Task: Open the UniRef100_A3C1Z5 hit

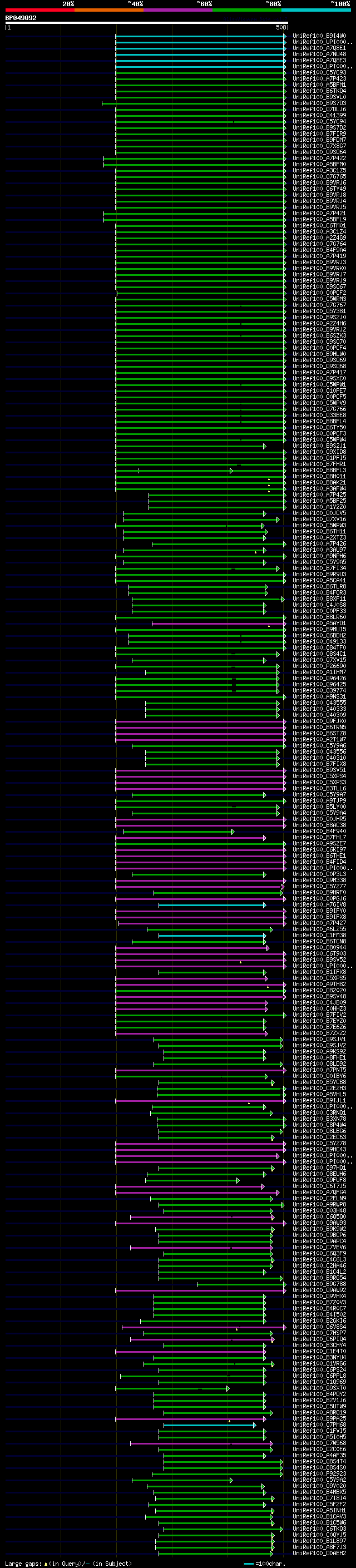Action: point(319,170)
